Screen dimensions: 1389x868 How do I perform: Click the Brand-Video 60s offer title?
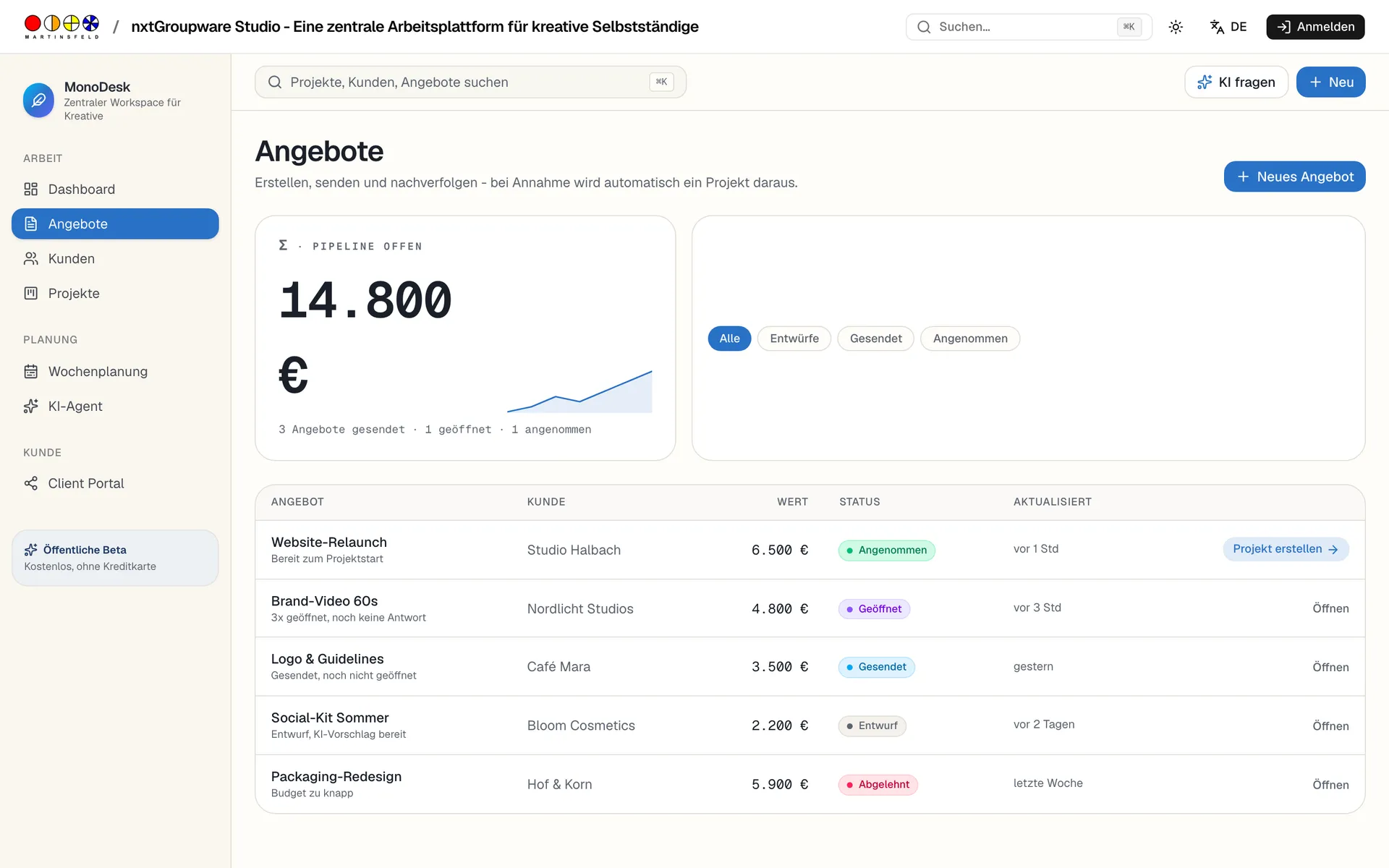pyautogui.click(x=324, y=601)
